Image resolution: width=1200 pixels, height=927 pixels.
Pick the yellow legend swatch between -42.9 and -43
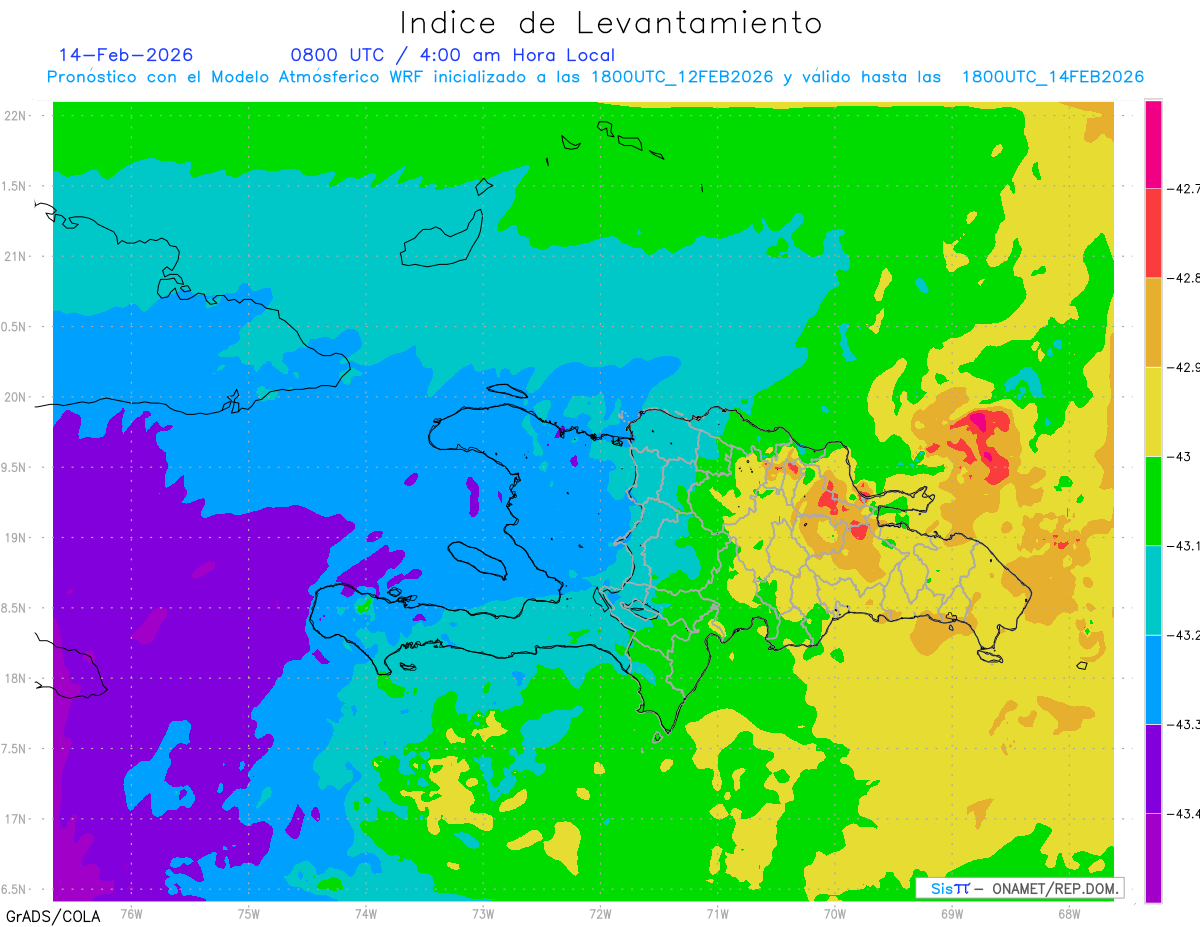point(1153,411)
